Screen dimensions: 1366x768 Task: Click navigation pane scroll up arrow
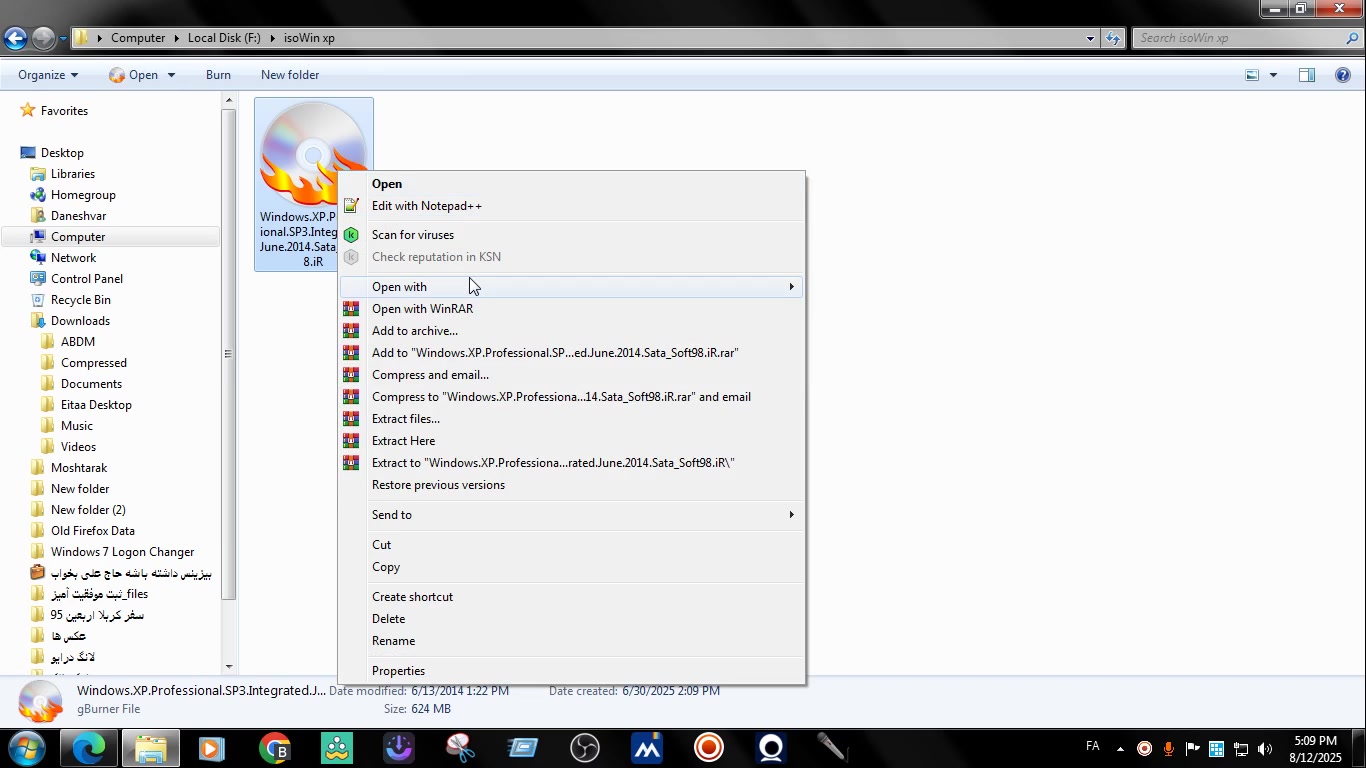(229, 100)
